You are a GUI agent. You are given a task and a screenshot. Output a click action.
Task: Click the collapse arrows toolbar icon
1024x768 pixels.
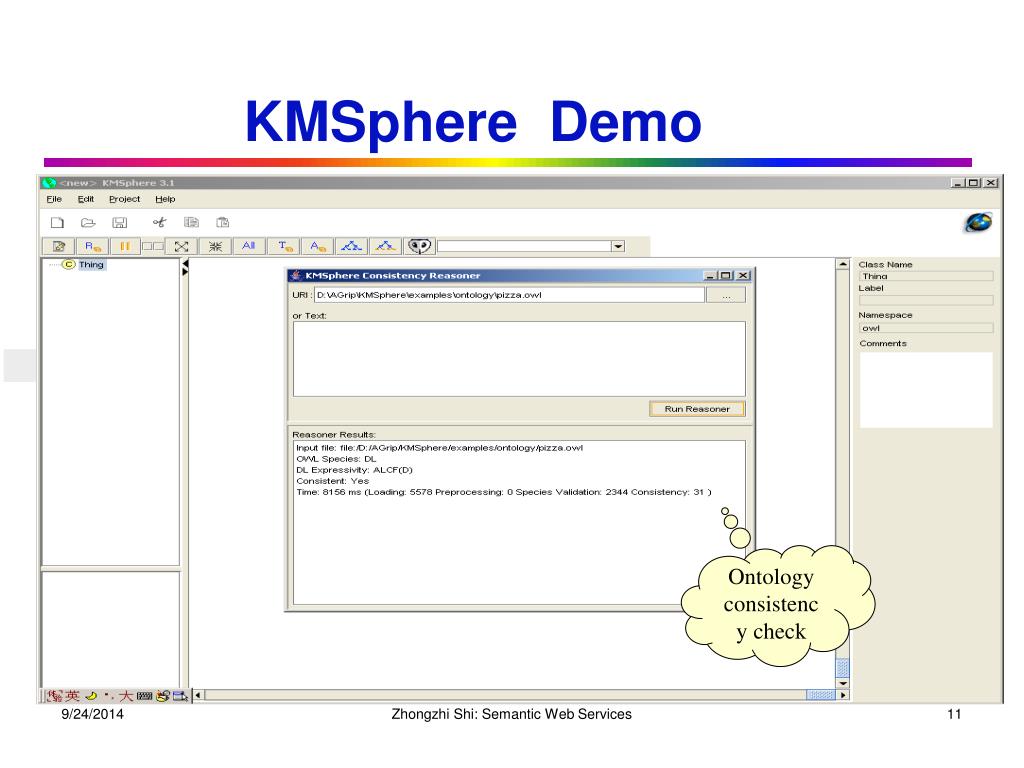pyautogui.click(x=216, y=246)
